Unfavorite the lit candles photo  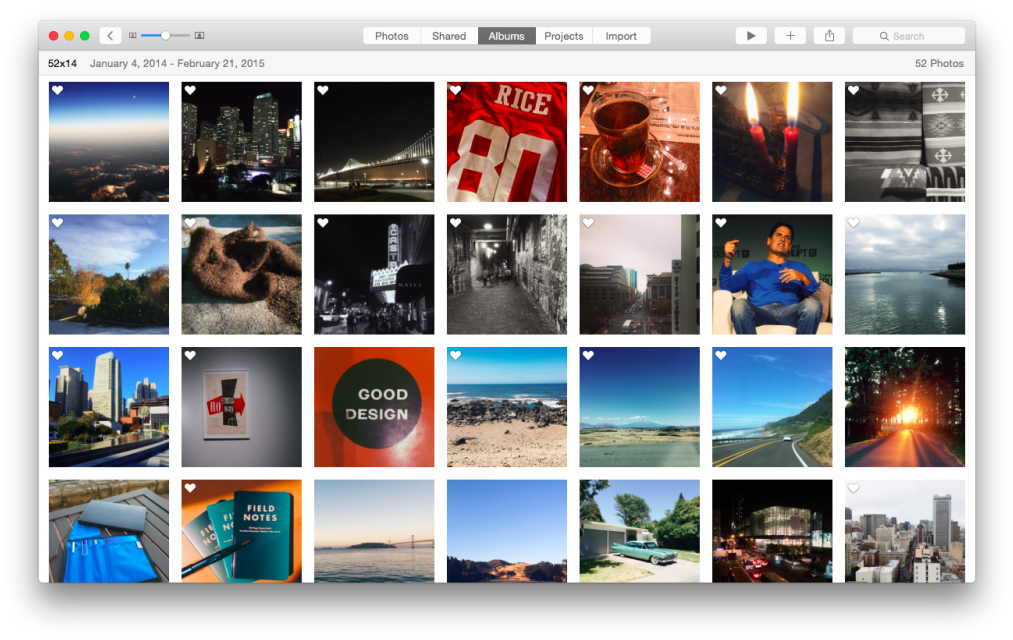[x=720, y=90]
